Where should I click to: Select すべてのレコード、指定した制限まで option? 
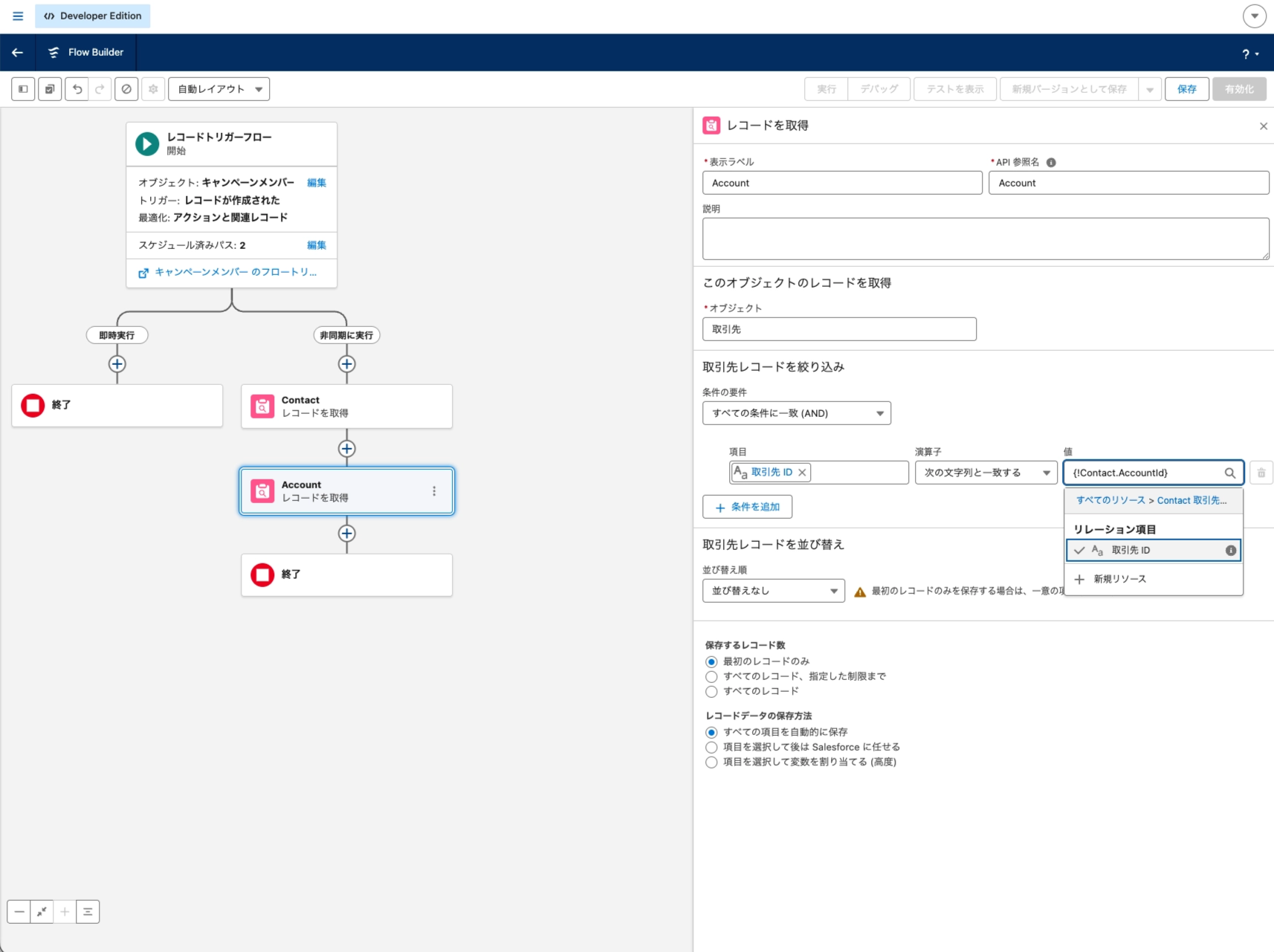711,676
